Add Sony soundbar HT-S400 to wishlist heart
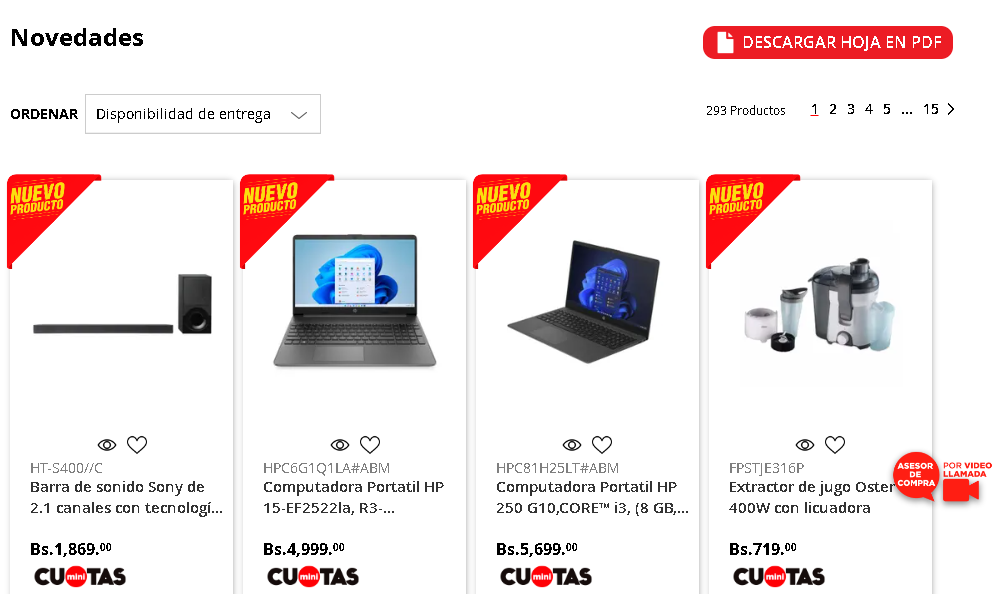Viewport: 1005px width, 594px height. 137,444
